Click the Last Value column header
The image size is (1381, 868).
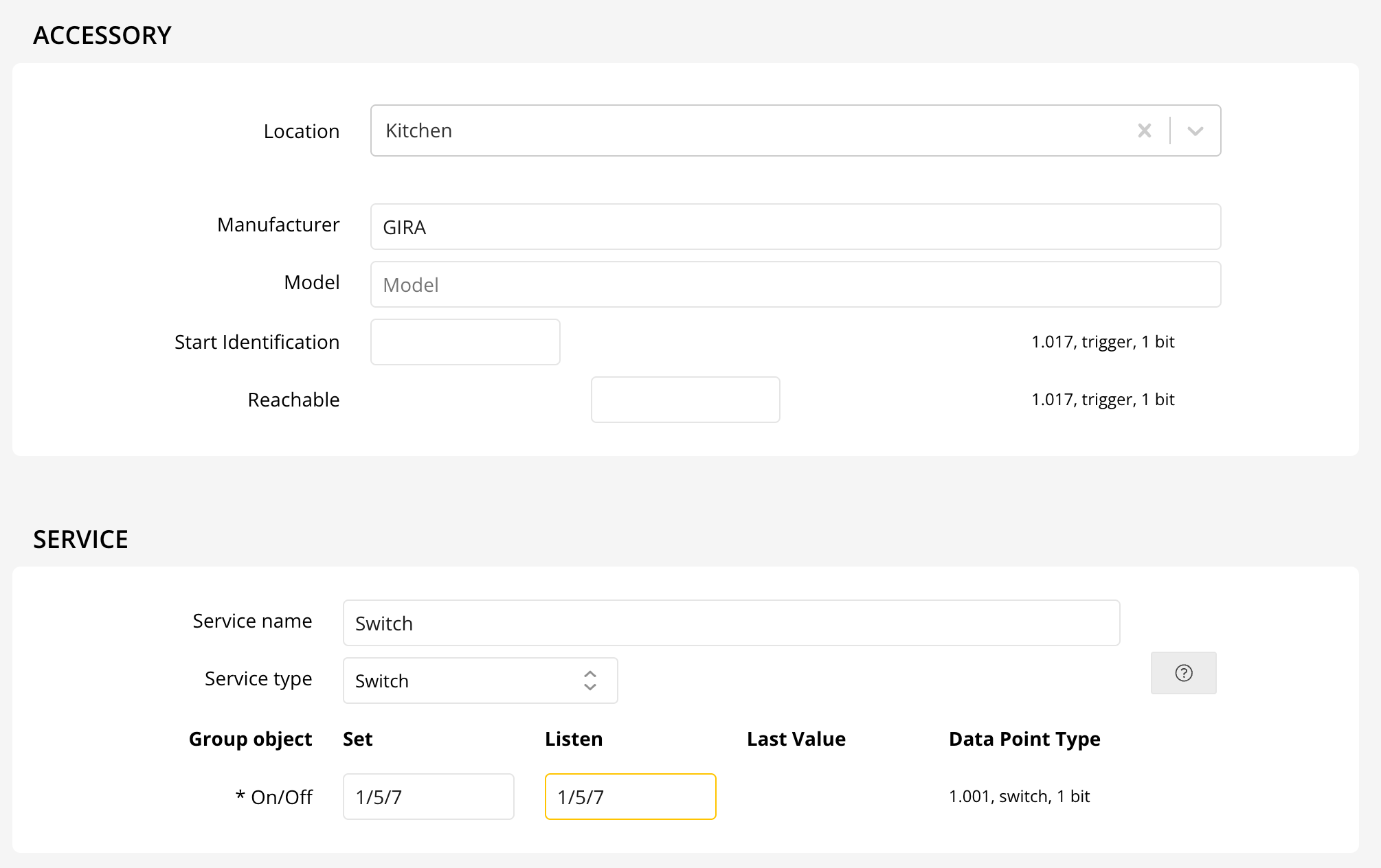(x=796, y=739)
